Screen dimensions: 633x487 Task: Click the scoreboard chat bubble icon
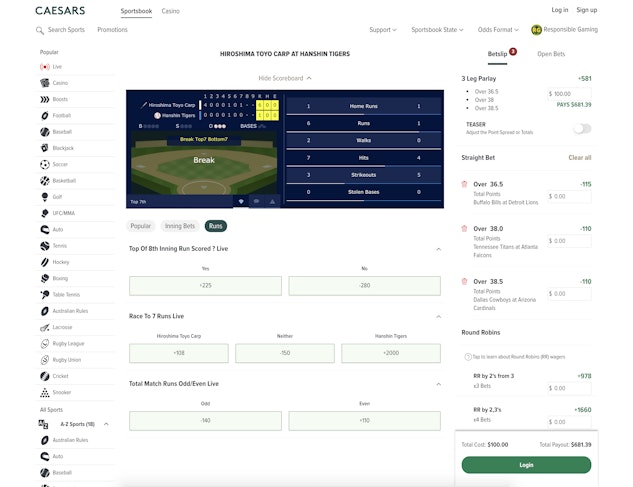(x=255, y=201)
